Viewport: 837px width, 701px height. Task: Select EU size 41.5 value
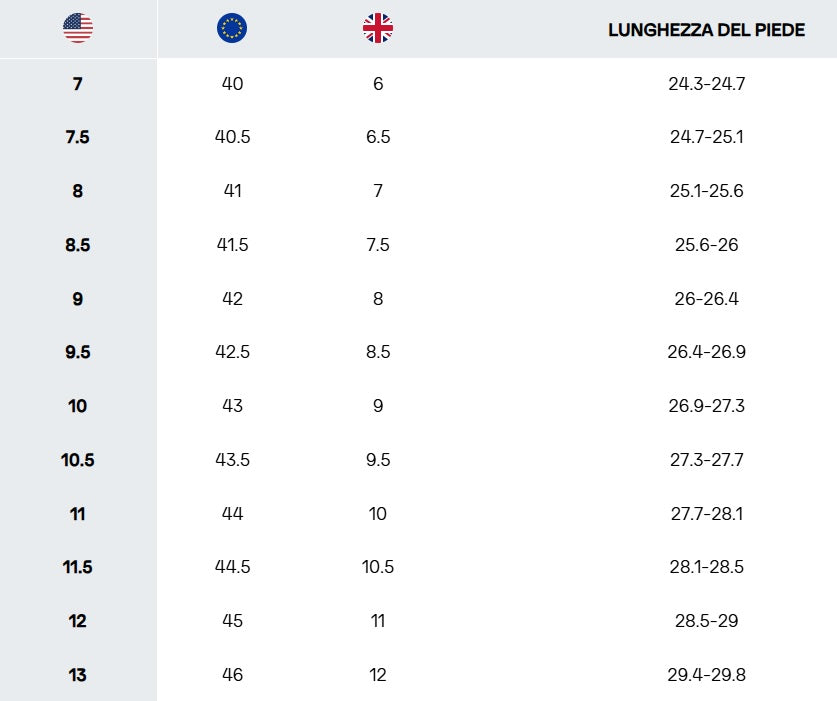click(232, 245)
